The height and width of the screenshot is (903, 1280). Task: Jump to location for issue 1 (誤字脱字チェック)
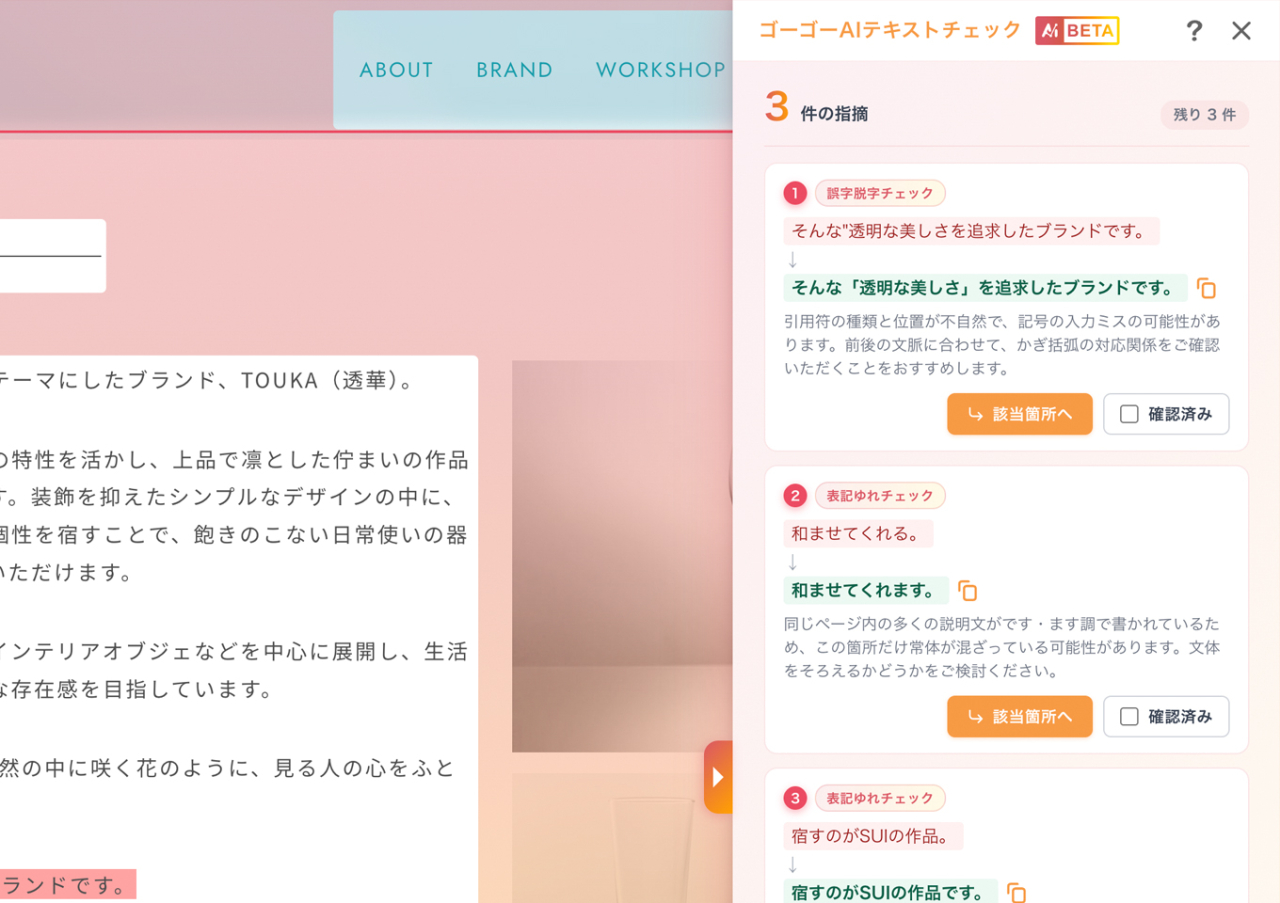coord(1020,414)
